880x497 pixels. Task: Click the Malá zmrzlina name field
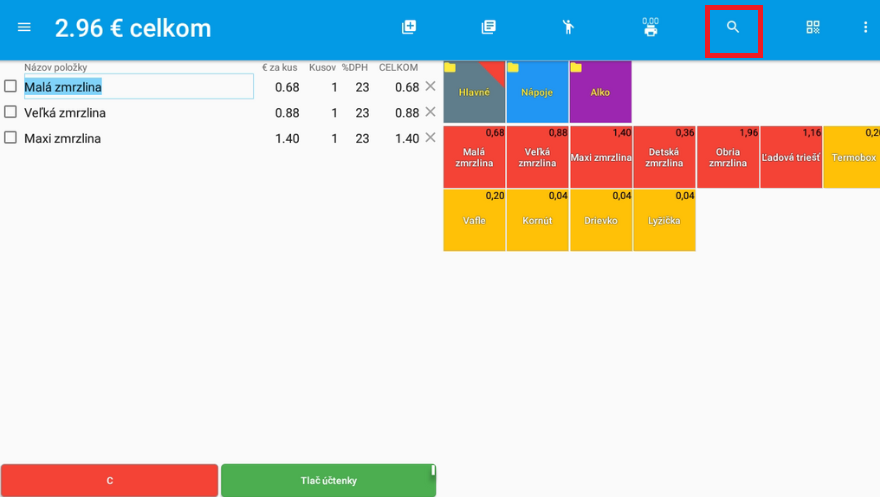[138, 87]
